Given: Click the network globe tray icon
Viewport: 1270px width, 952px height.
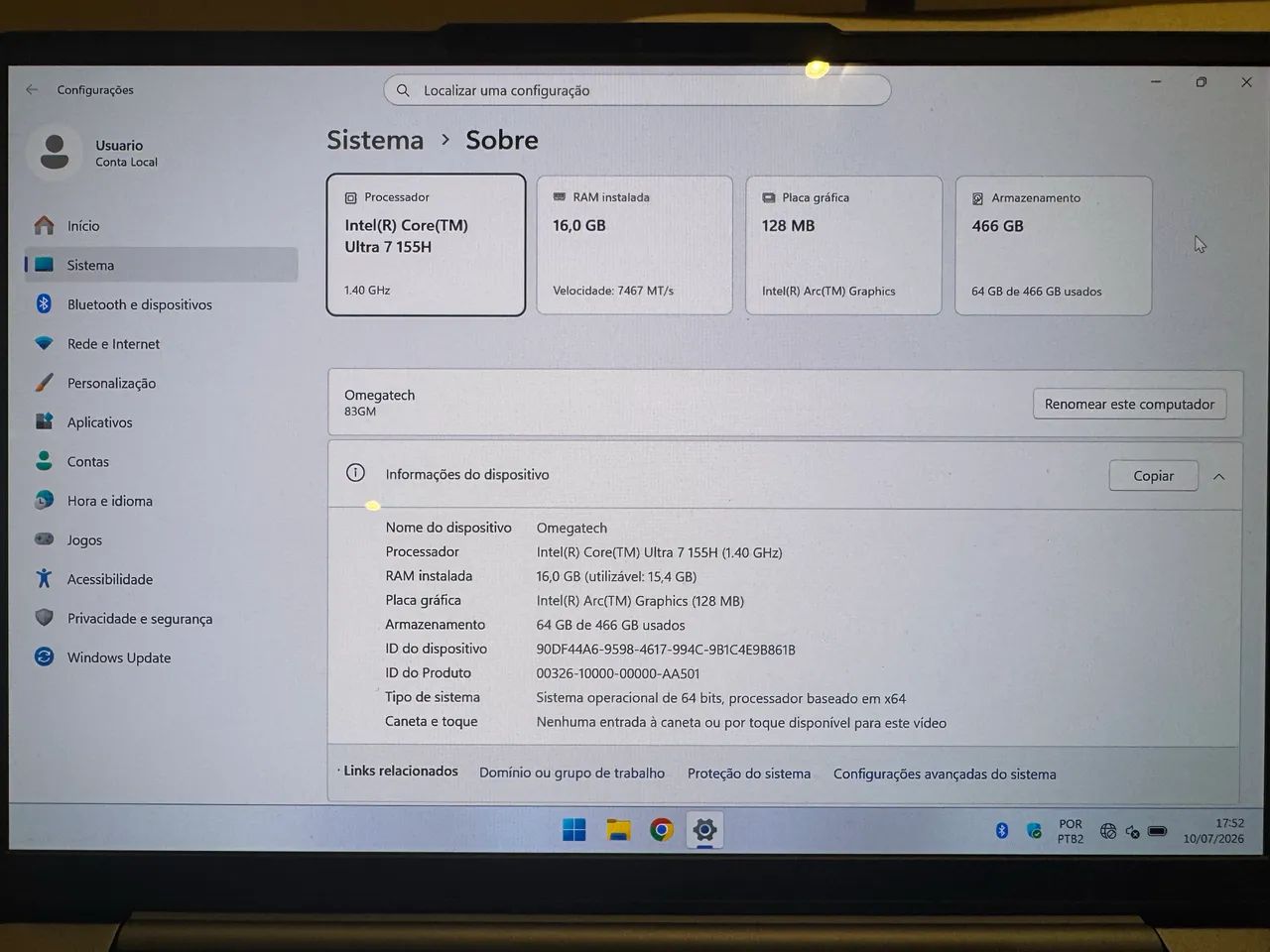Looking at the screenshot, I should pyautogui.click(x=1108, y=831).
